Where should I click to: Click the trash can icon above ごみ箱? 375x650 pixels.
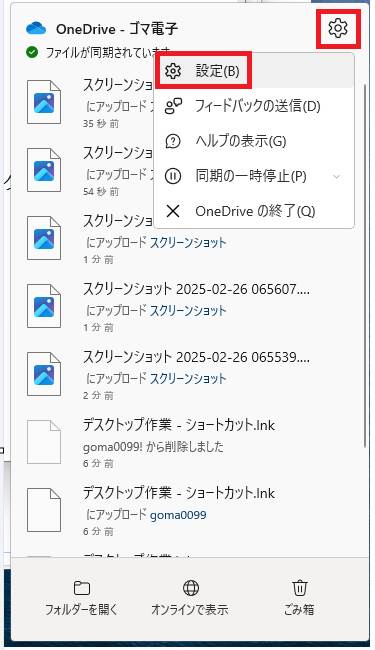coord(299,587)
